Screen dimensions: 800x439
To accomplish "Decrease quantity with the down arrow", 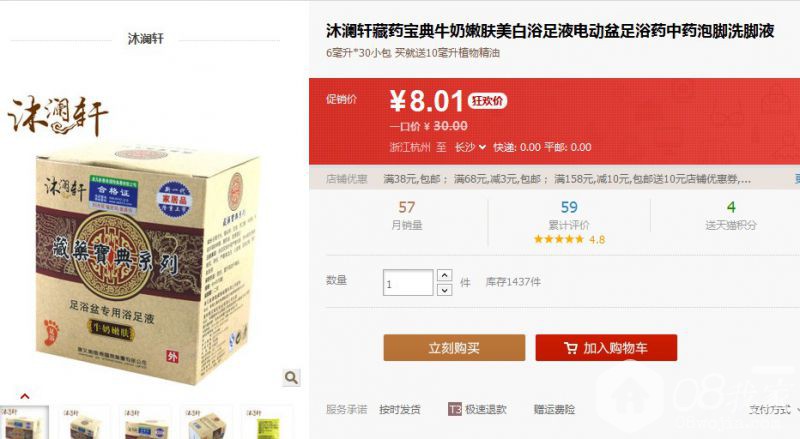I will pyautogui.click(x=445, y=290).
